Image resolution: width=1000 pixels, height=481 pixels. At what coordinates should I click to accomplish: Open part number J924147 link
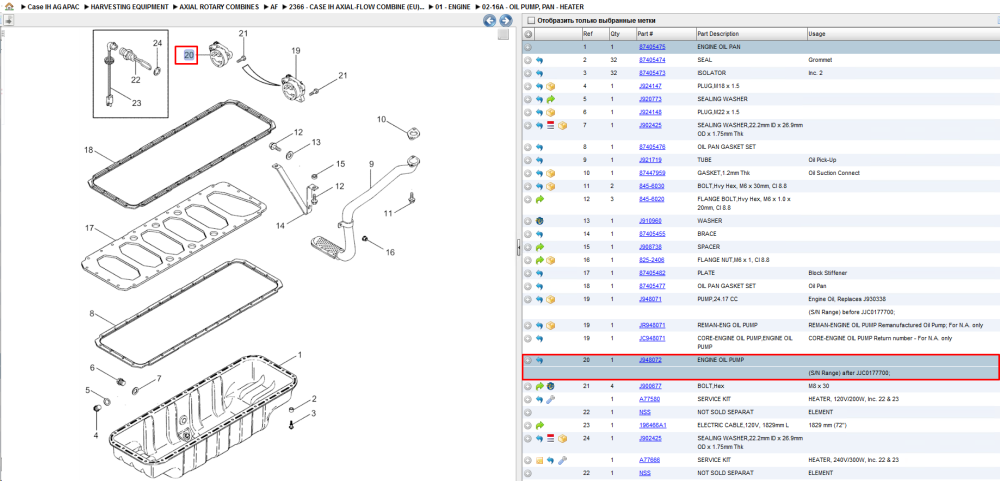point(650,86)
